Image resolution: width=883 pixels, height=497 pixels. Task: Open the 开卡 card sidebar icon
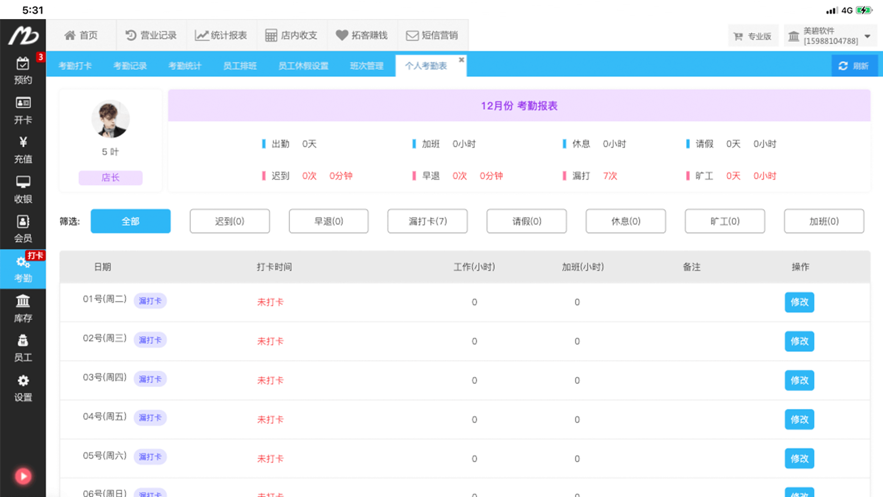[x=23, y=110]
